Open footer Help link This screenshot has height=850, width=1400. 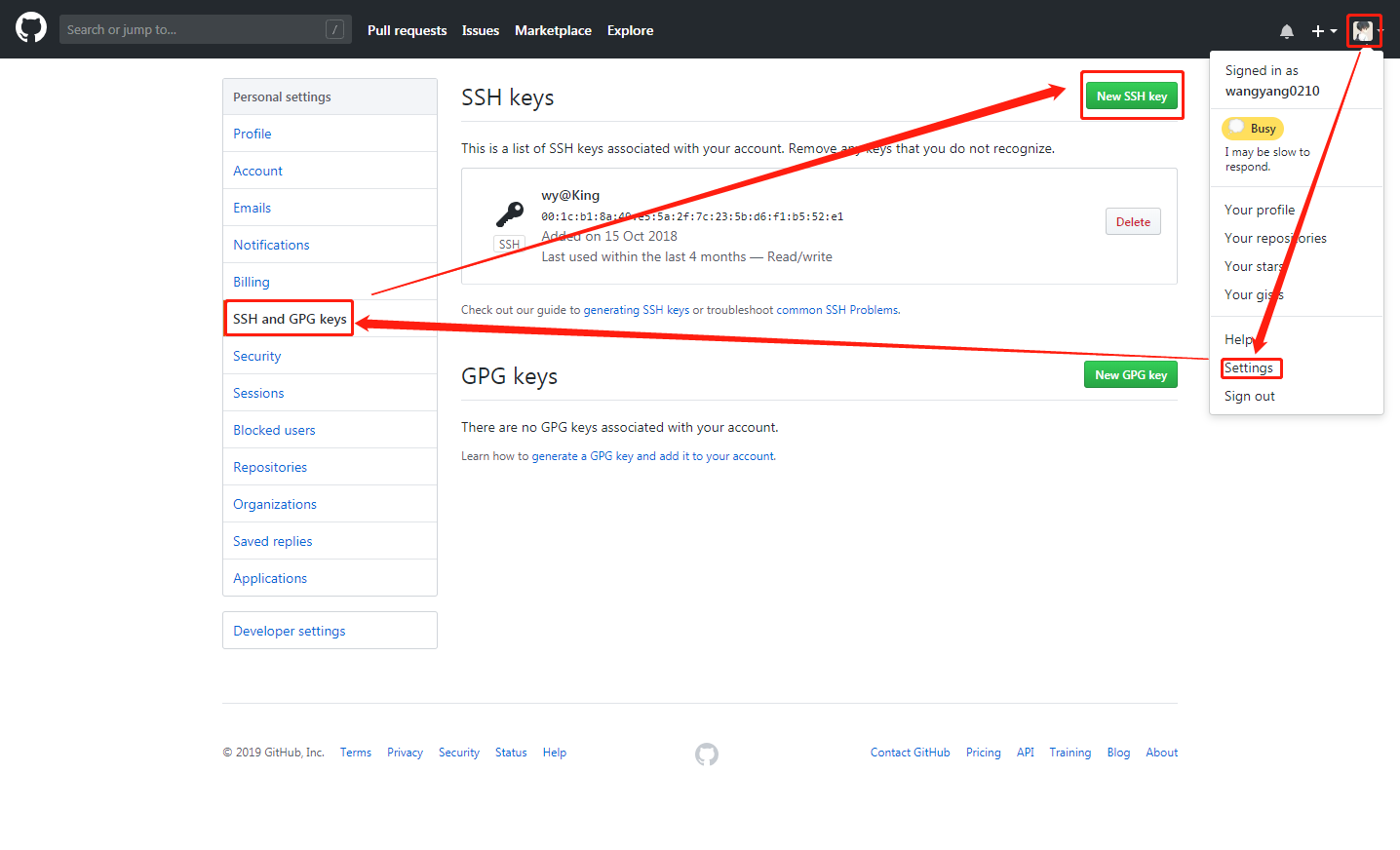tap(555, 753)
